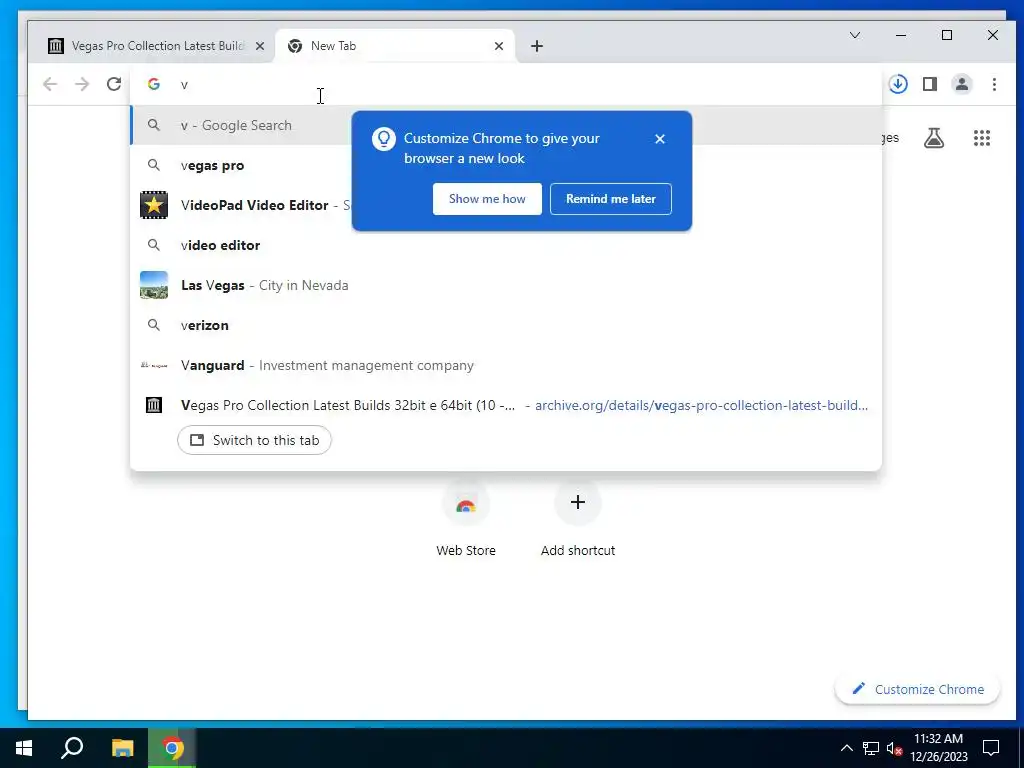Select the New Tab tab

pos(395,46)
